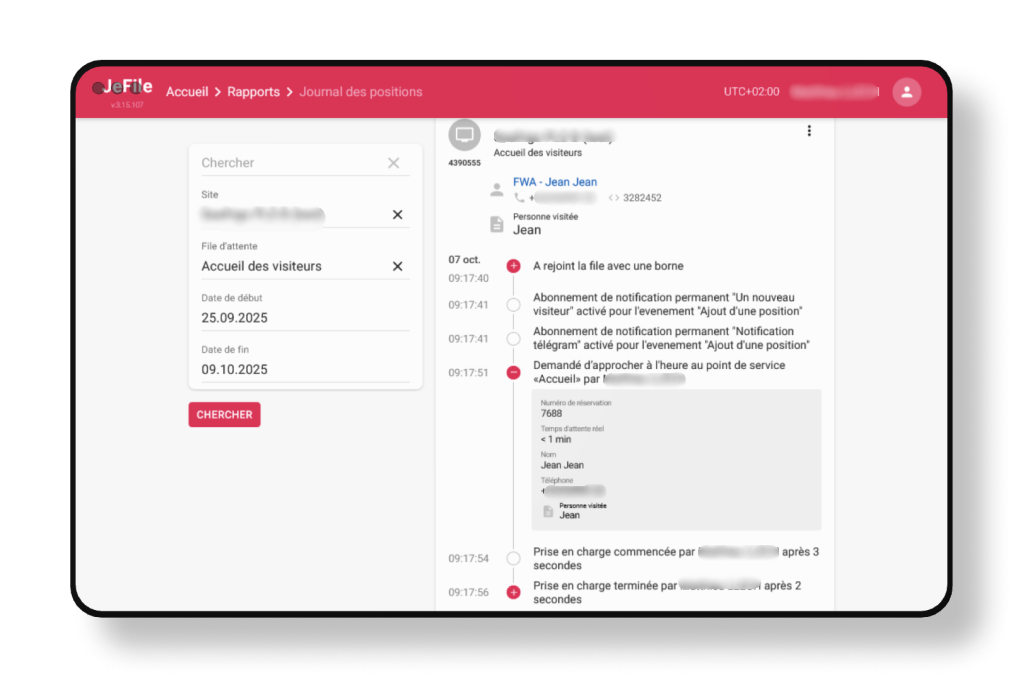Open the FWA - Jean Jean link
The width and height of the screenshot is (1024, 675).
[554, 182]
